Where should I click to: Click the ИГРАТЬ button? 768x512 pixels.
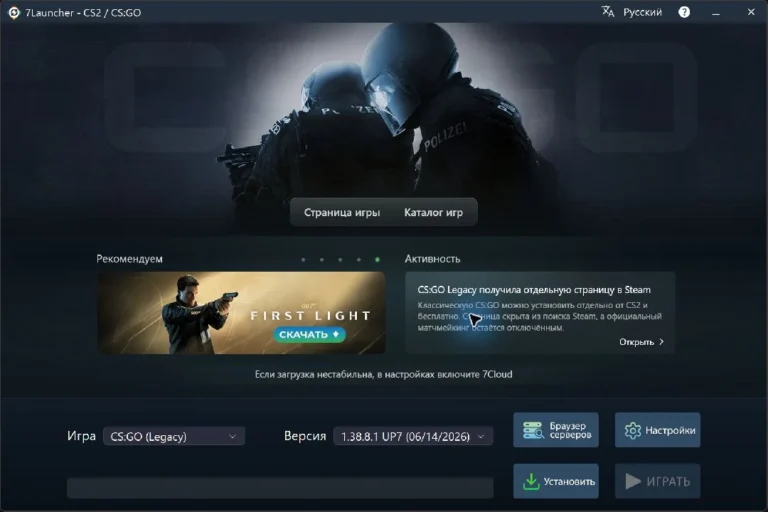point(657,481)
